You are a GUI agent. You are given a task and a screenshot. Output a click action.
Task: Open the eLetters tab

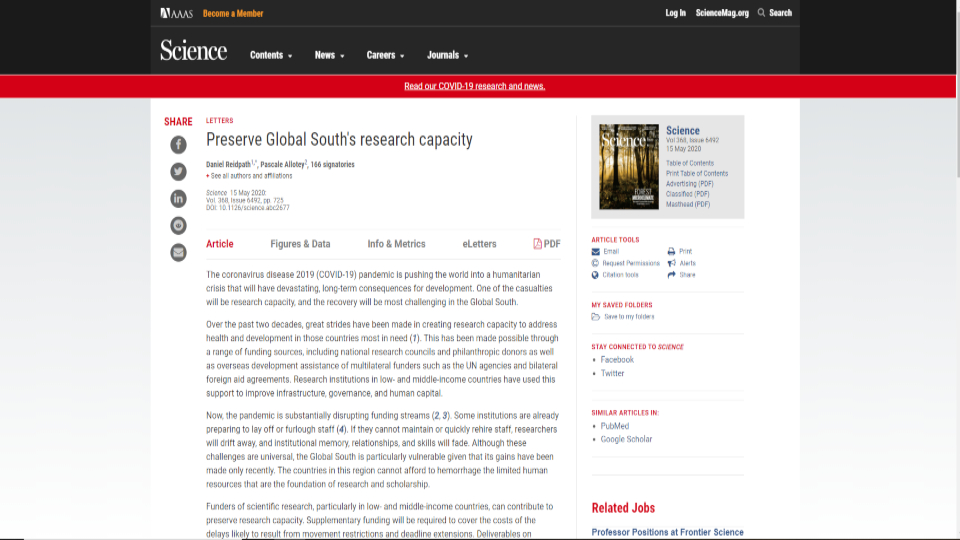pos(479,244)
